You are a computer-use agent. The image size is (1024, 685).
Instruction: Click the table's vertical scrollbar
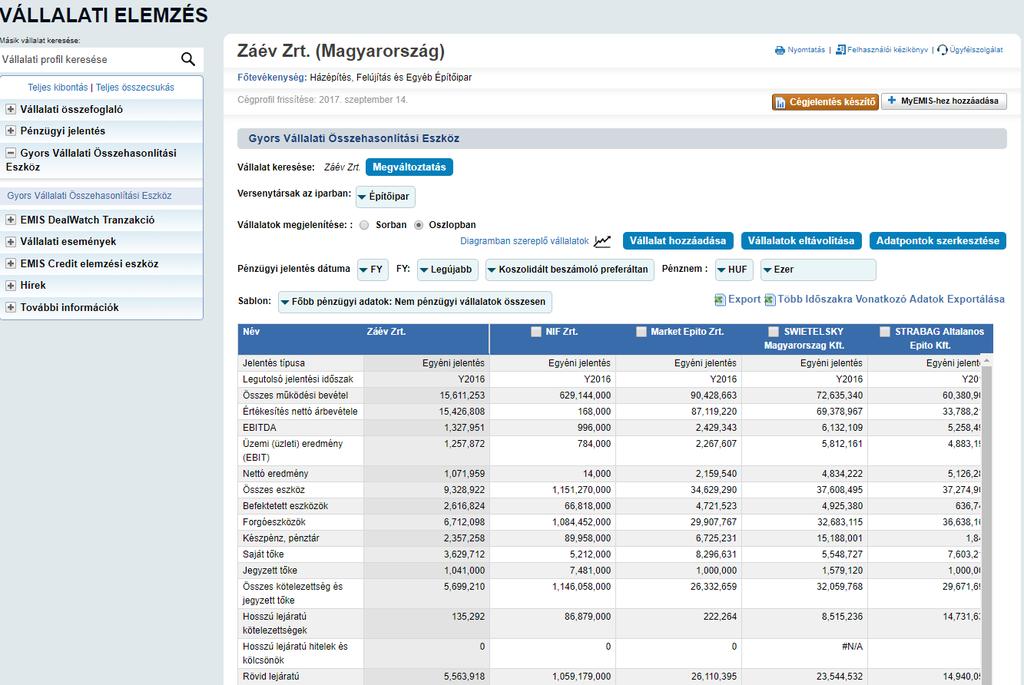point(987,522)
